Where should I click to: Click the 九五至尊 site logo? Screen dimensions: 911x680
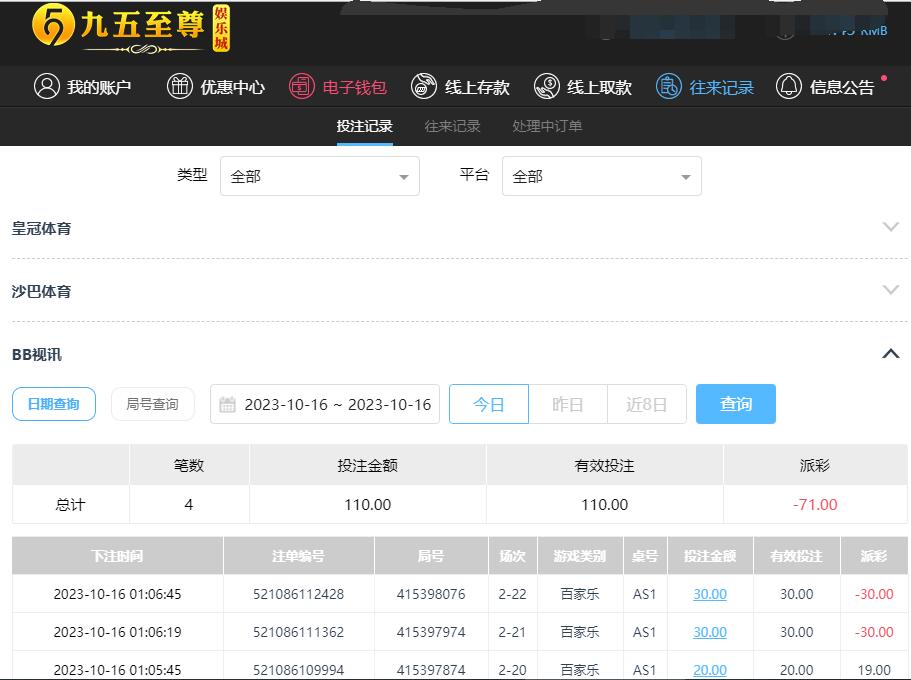click(130, 28)
